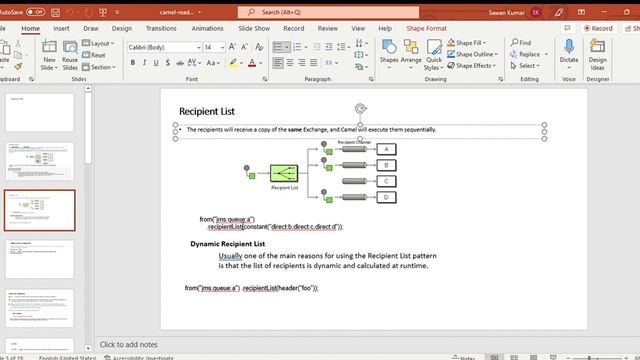Expand the Shape Outline dropdown
Image resolution: width=640 pixels, height=360 pixels.
pos(472,54)
